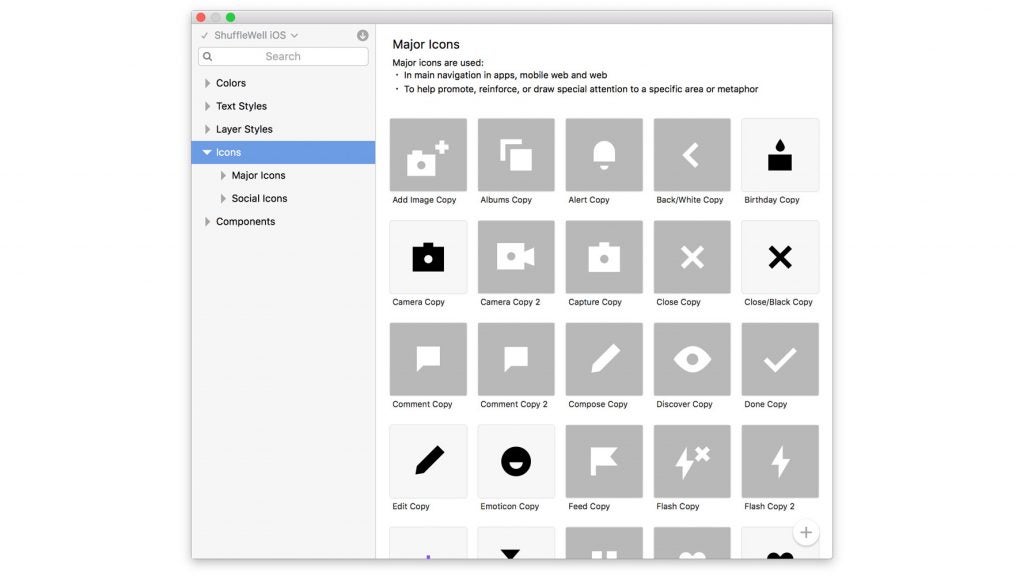
Task: Select the Camera Copy 2 video icon
Action: click(x=516, y=257)
